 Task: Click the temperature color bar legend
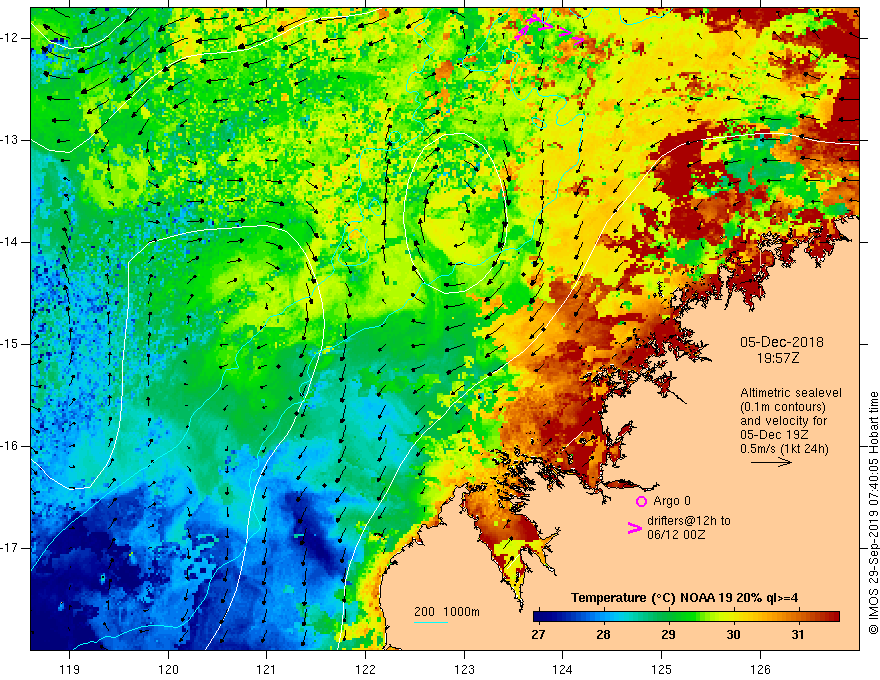(x=686, y=617)
